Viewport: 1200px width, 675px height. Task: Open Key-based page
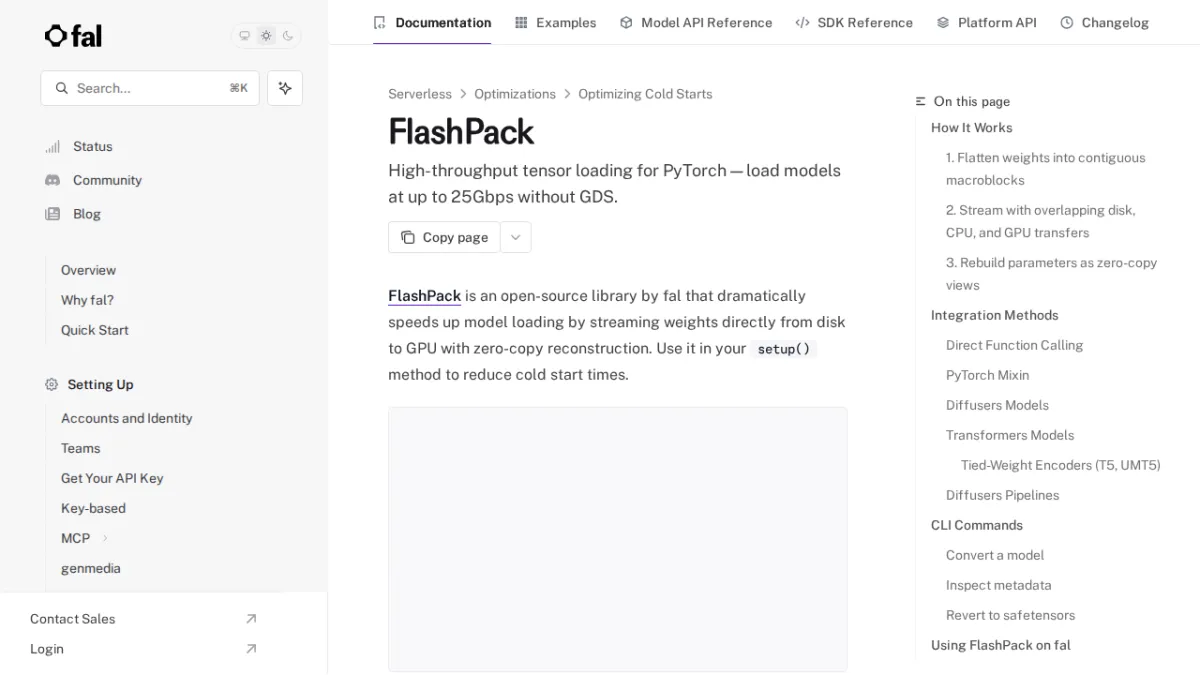(x=93, y=508)
